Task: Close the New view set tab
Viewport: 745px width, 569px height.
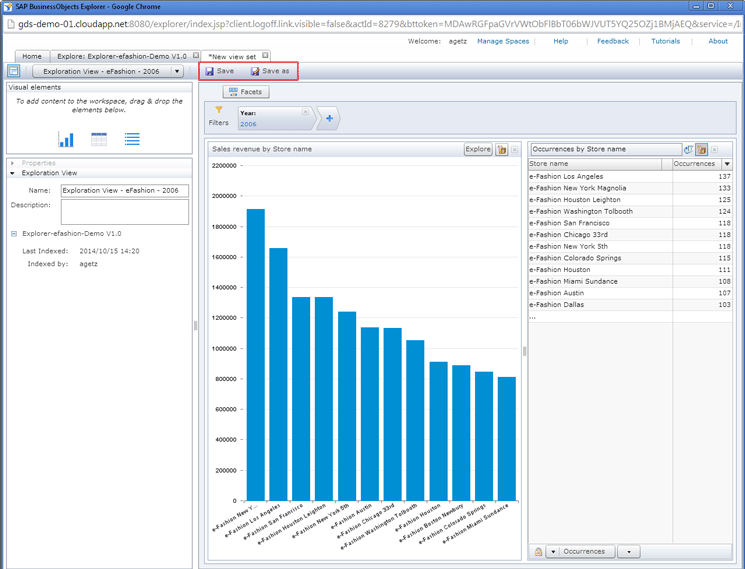Action: click(265, 56)
